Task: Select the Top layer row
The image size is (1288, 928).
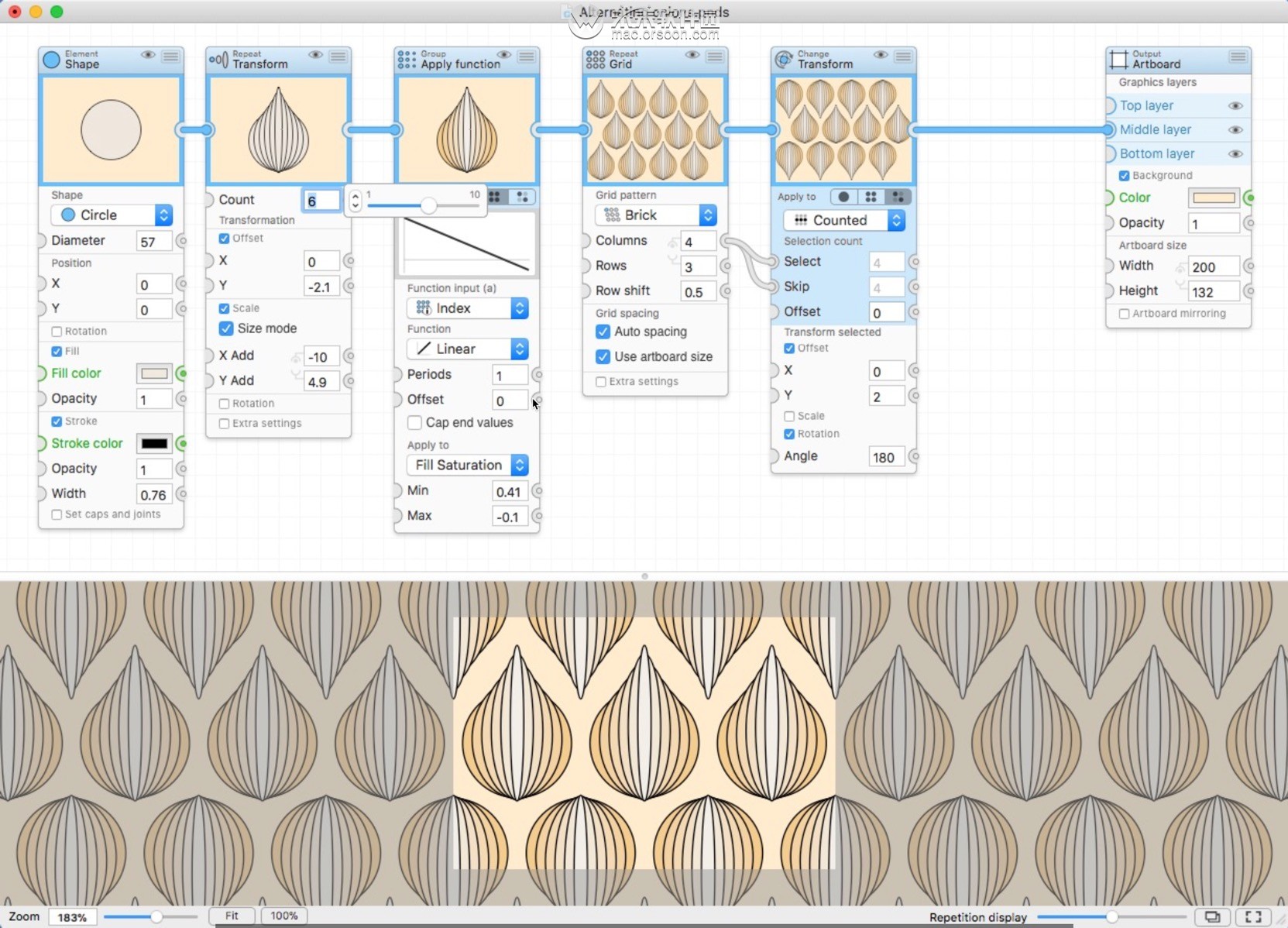Action: click(1178, 105)
